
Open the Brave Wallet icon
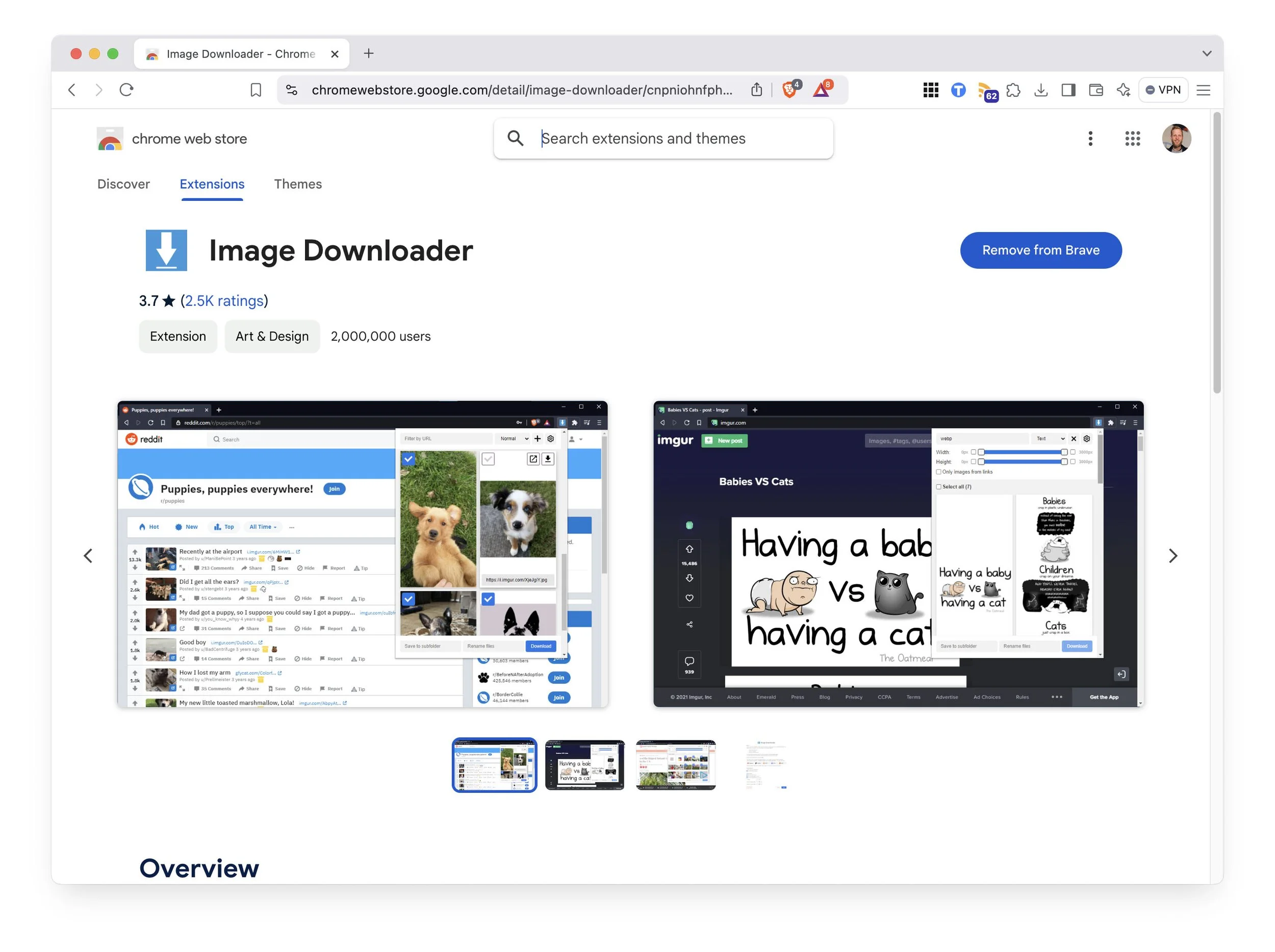click(x=1096, y=90)
